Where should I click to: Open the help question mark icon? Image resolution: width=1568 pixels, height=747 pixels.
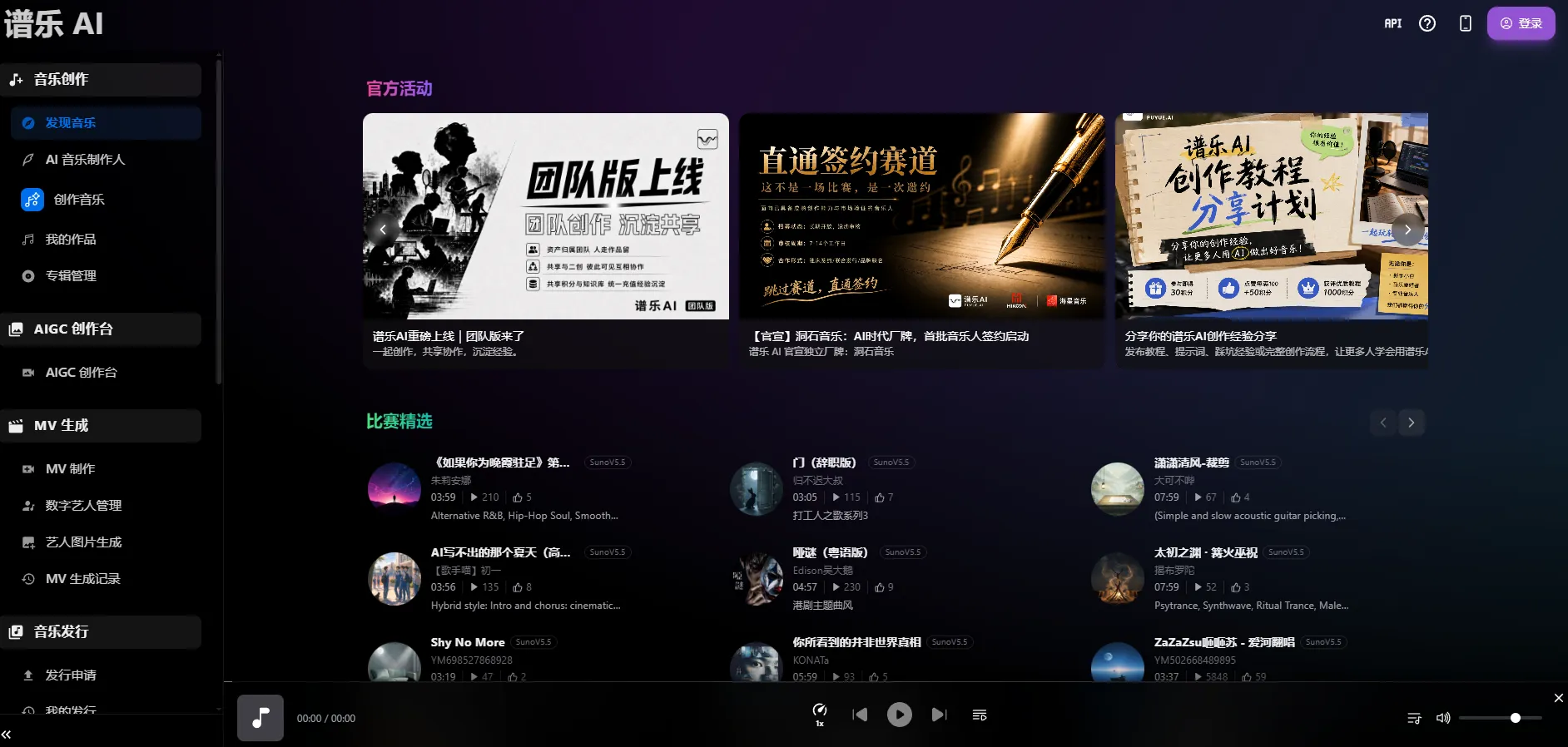(x=1427, y=23)
